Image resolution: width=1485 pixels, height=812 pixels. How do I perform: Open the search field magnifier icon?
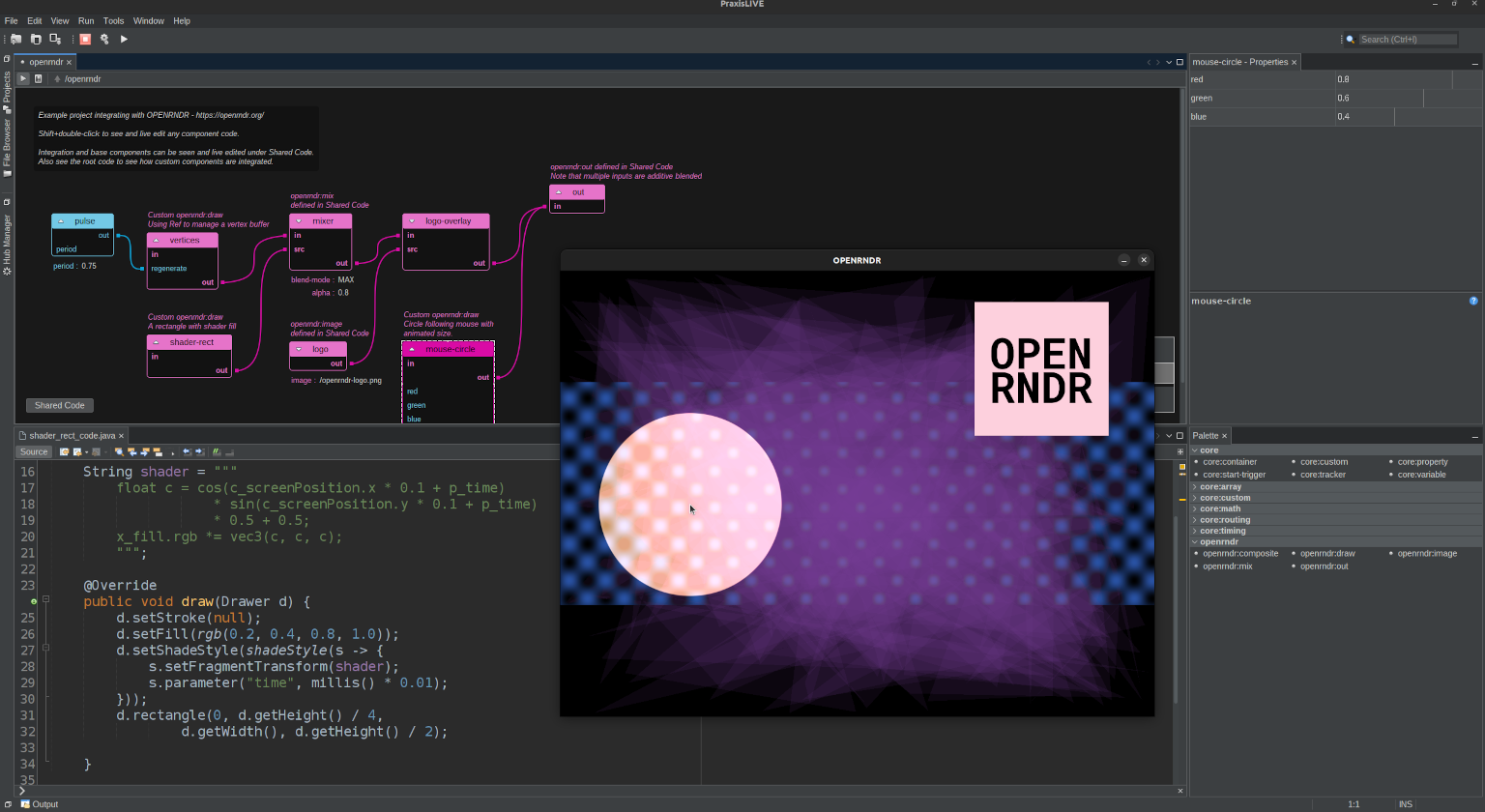click(1351, 40)
